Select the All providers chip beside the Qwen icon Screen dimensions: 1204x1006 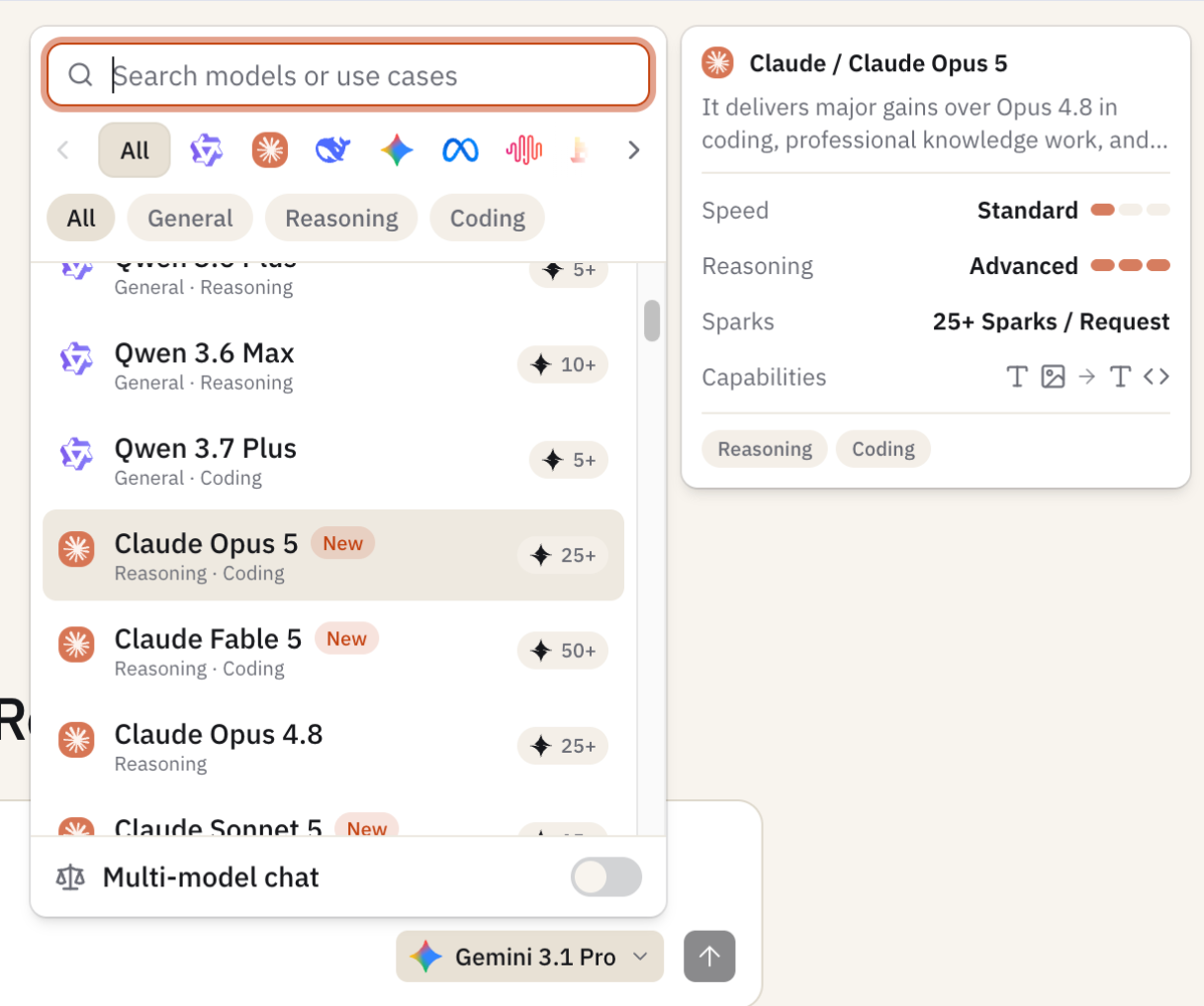135,150
